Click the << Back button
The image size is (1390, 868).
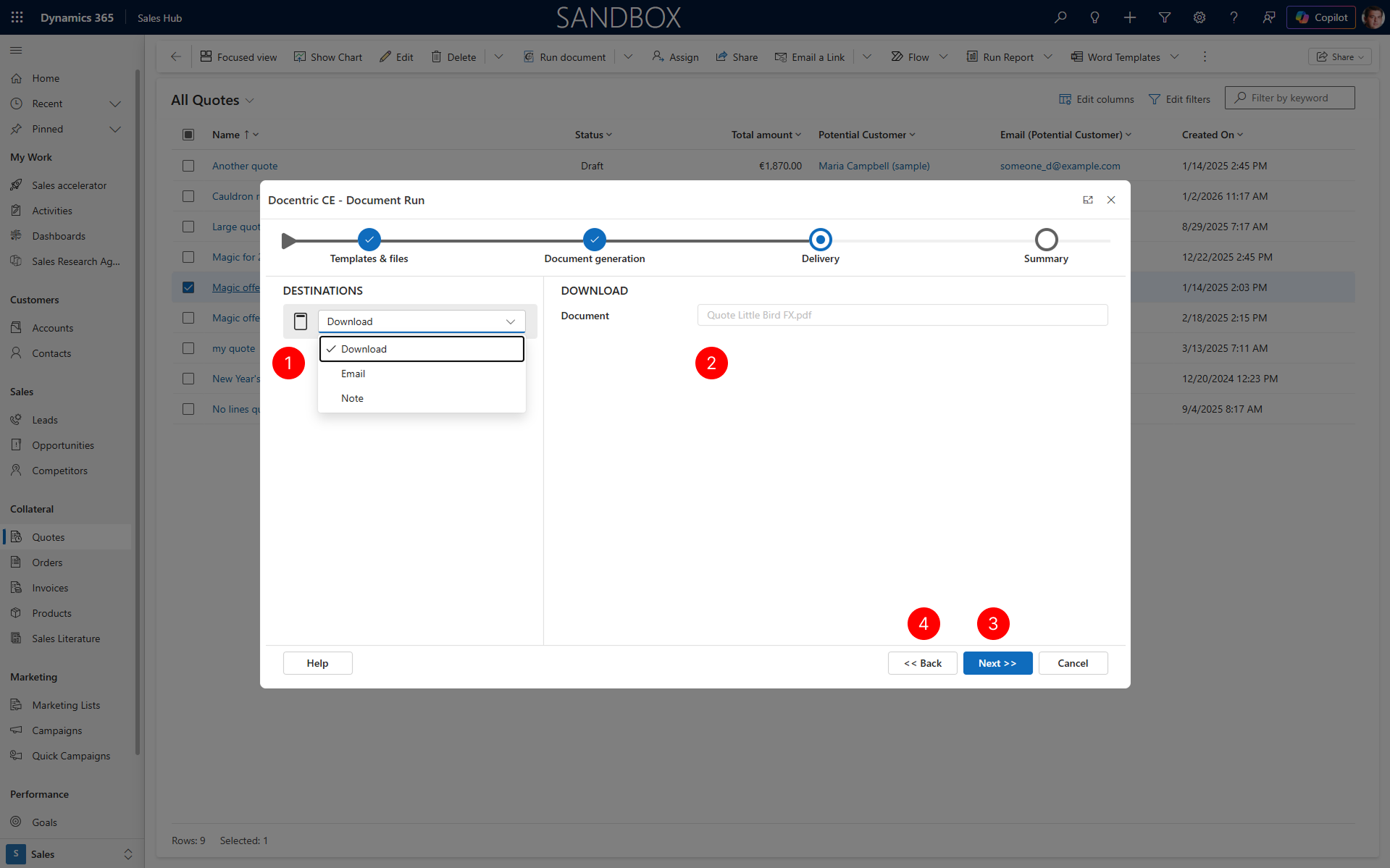pos(922,663)
